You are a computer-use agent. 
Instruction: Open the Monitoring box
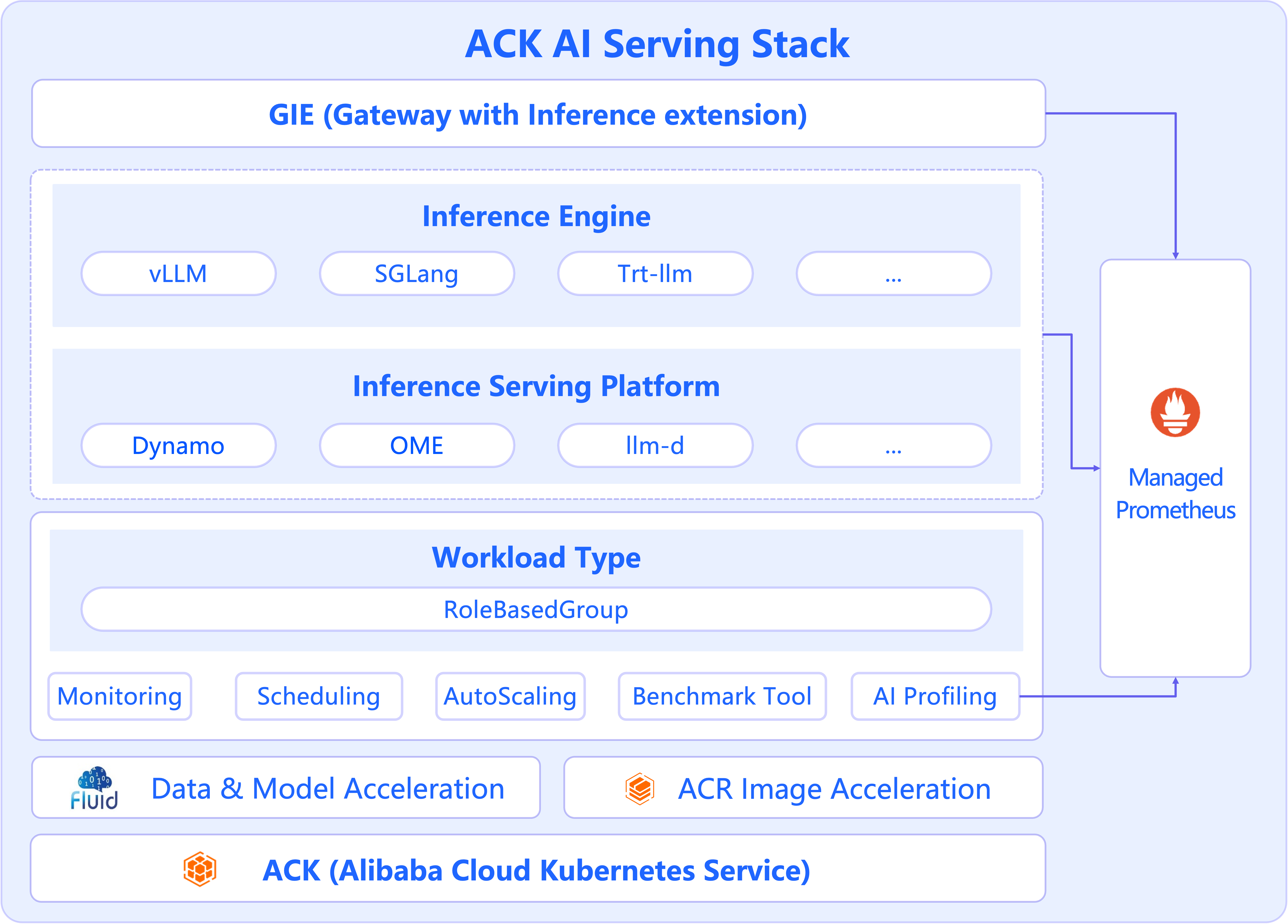[x=120, y=696]
